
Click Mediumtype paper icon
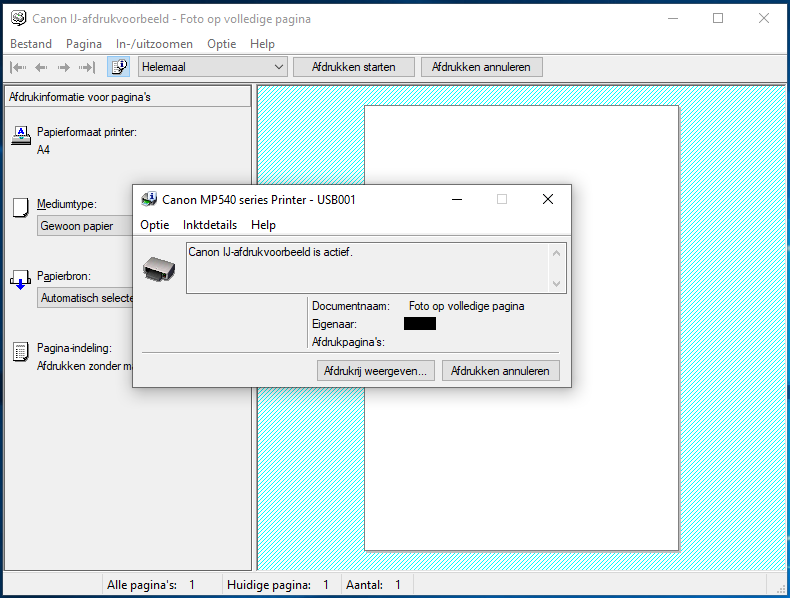[x=21, y=208]
